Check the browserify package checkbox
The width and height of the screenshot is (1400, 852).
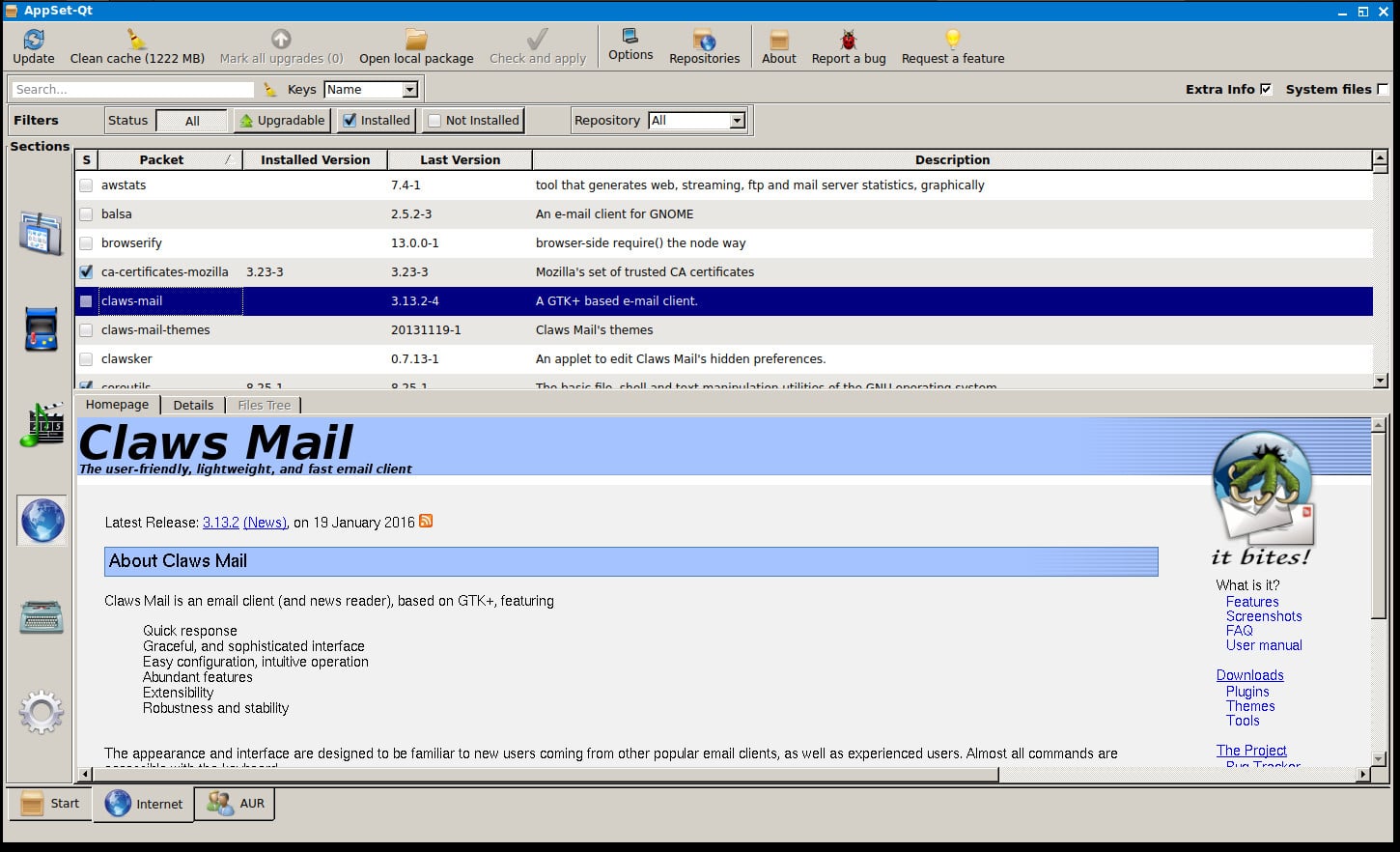pyautogui.click(x=86, y=243)
